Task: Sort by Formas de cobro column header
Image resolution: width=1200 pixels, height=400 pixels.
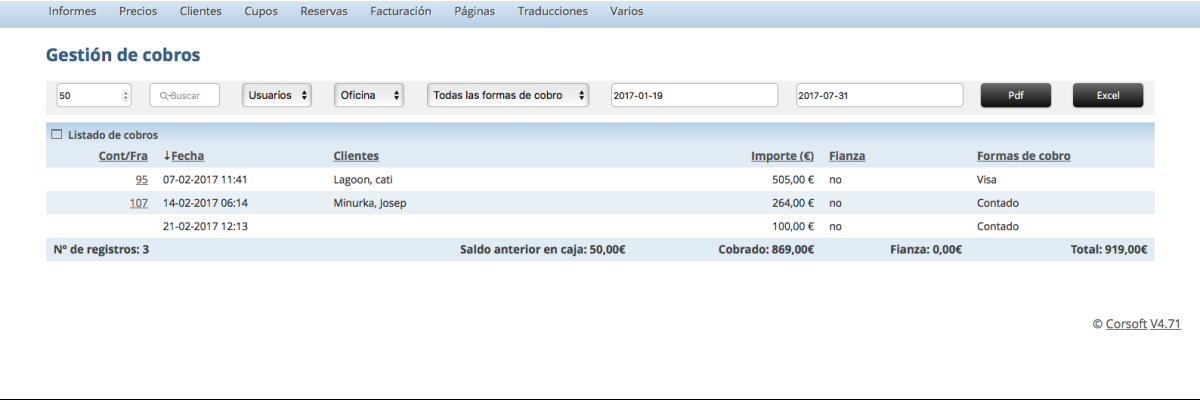Action: point(1023,156)
